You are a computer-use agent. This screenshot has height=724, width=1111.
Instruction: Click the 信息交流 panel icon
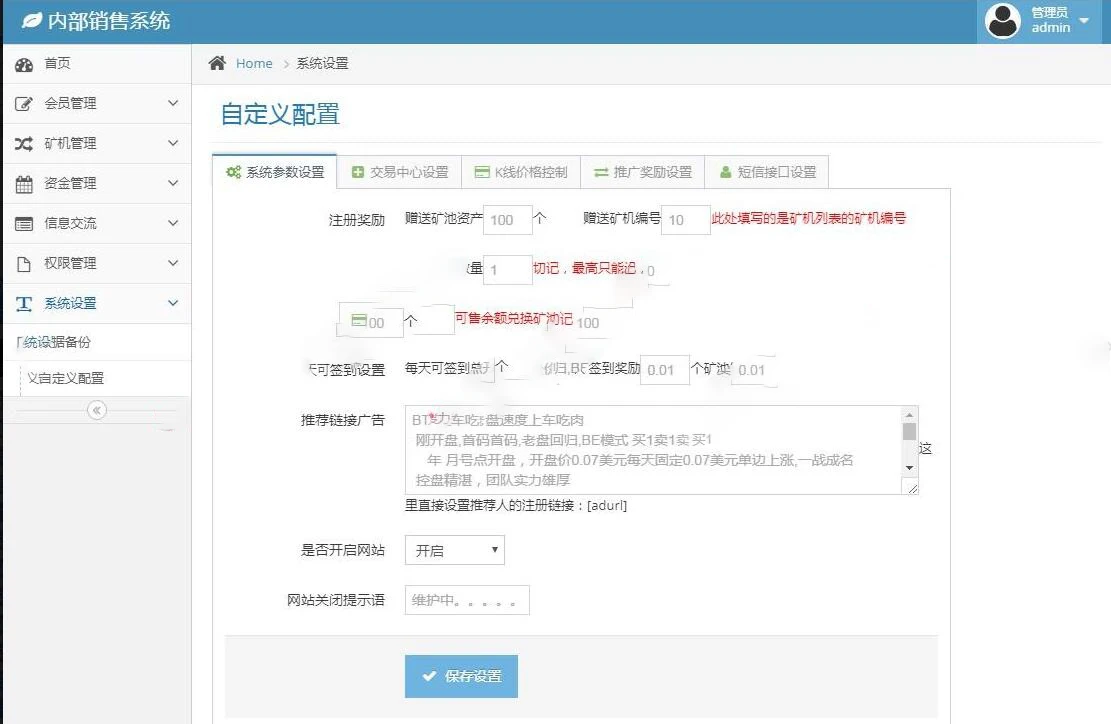(x=26, y=223)
